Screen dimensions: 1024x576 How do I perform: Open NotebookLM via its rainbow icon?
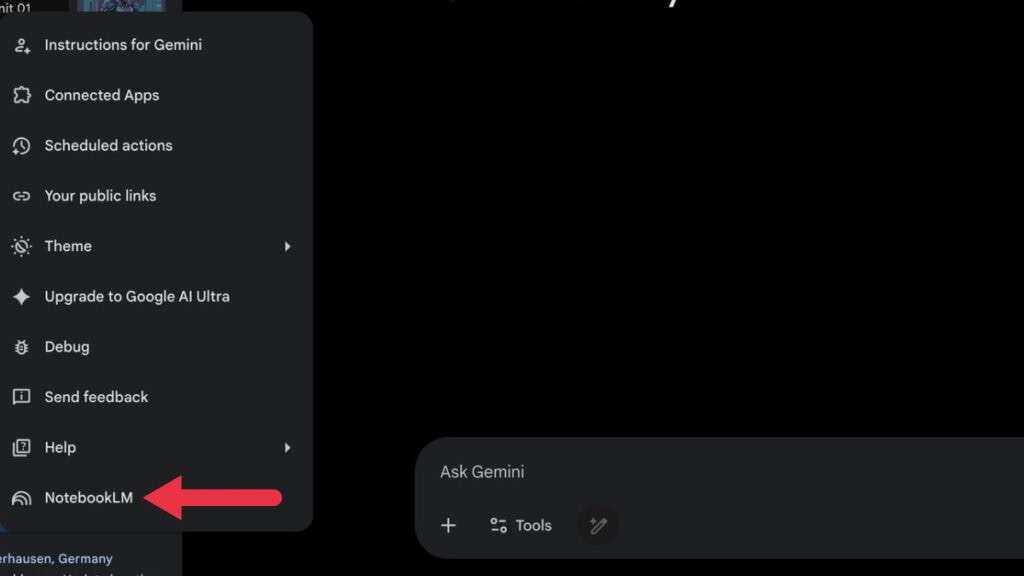[21, 497]
